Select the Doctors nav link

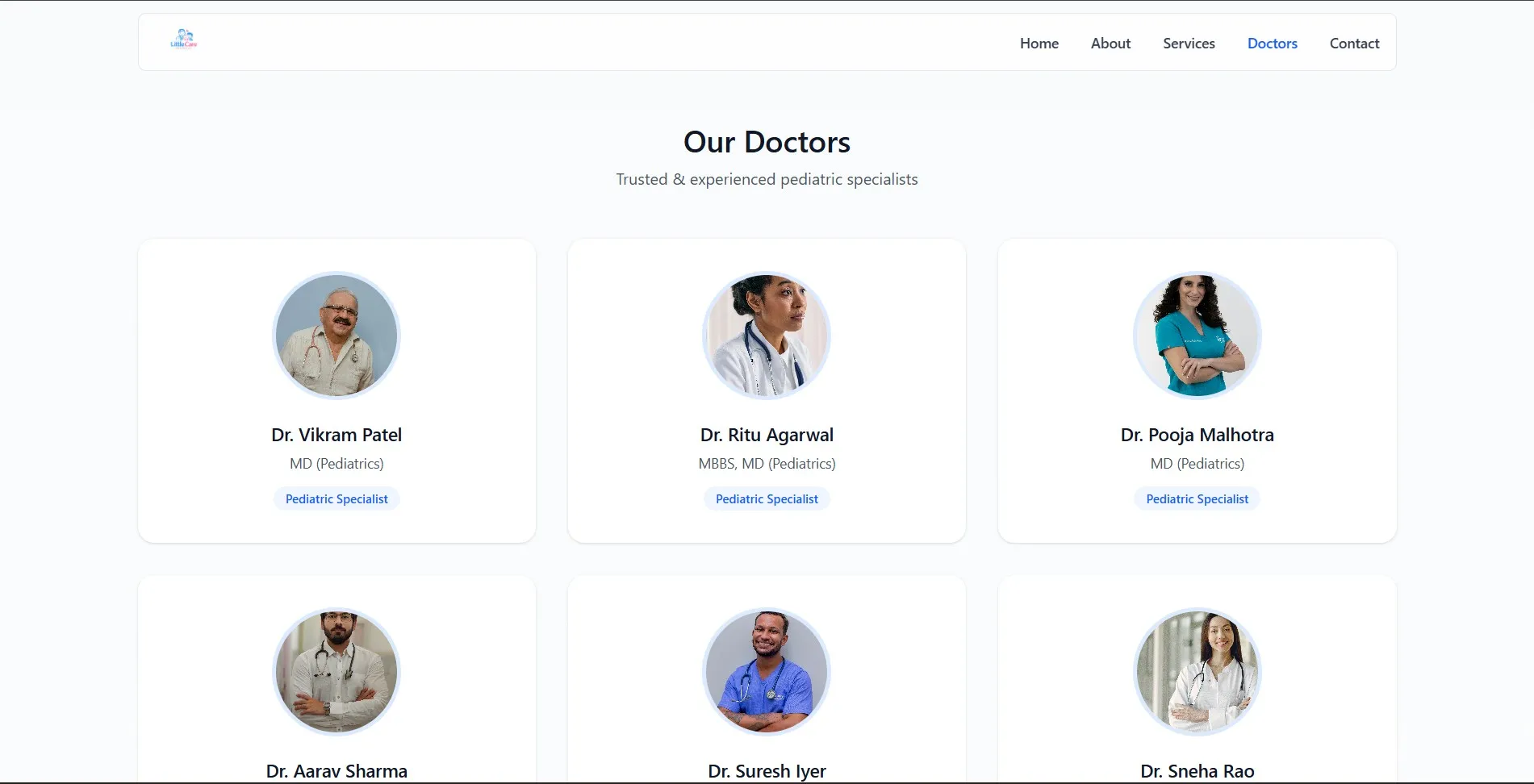(x=1272, y=44)
